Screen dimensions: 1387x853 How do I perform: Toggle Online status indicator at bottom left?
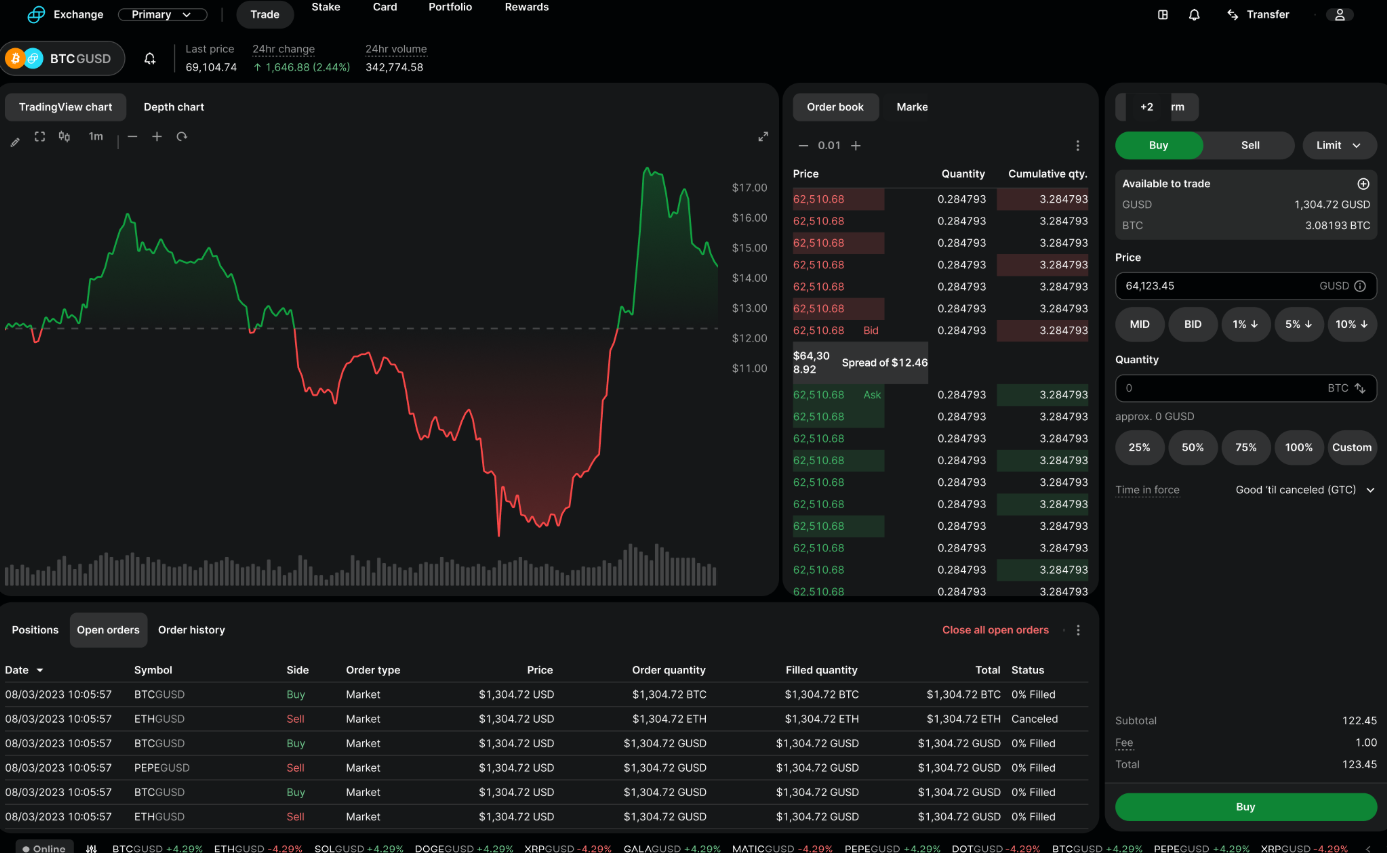coord(43,846)
